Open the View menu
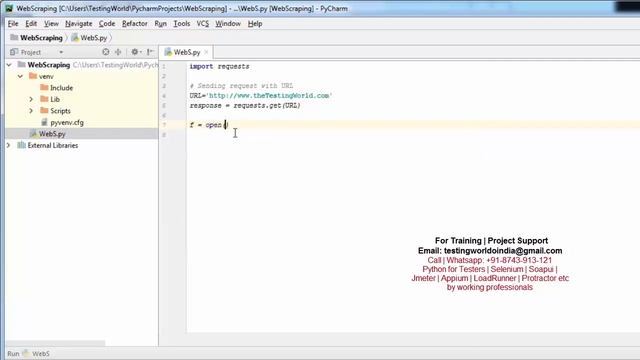 click(x=51, y=24)
